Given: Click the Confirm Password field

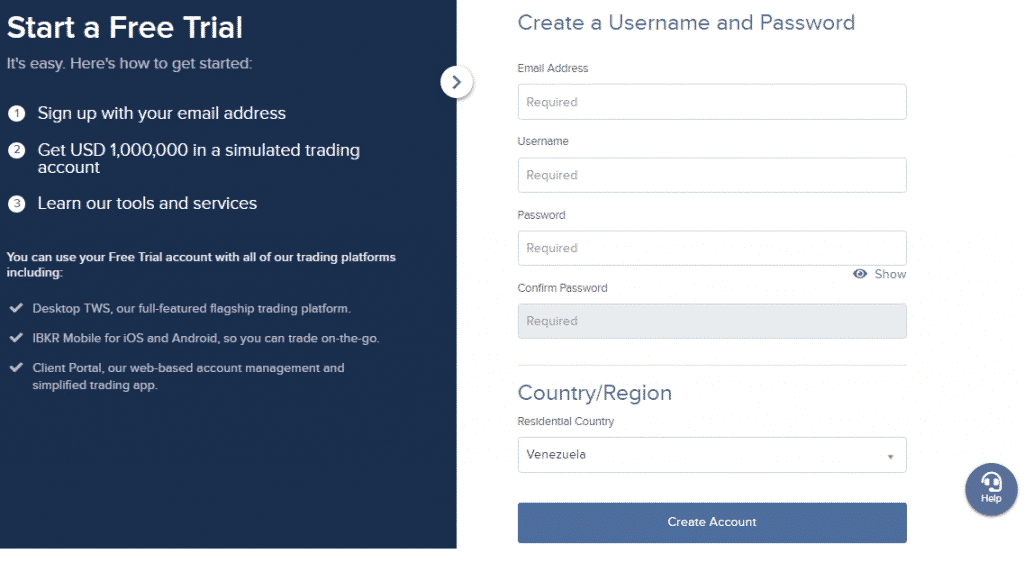Looking at the screenshot, I should 712,321.
